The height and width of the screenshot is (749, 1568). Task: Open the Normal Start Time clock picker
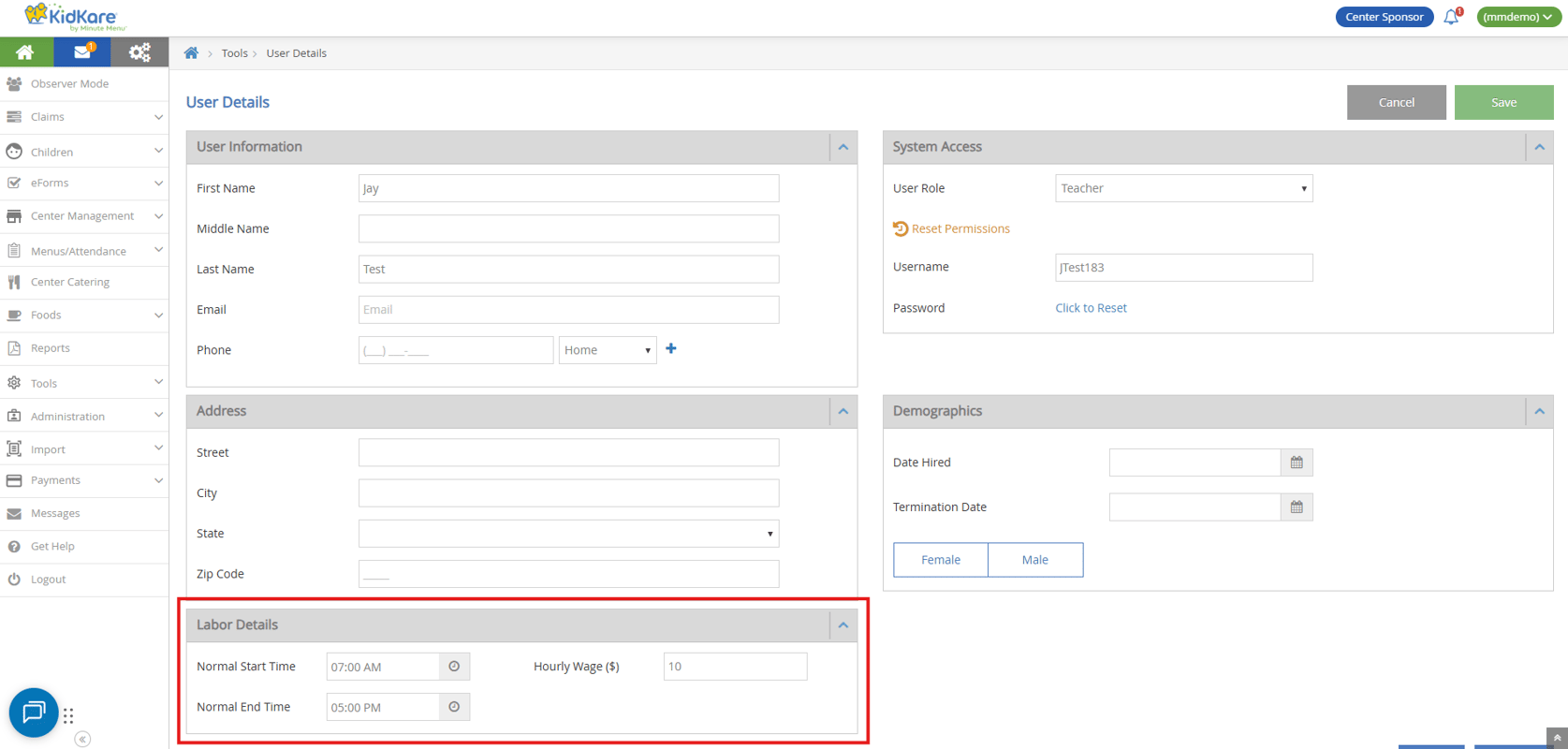click(x=454, y=667)
